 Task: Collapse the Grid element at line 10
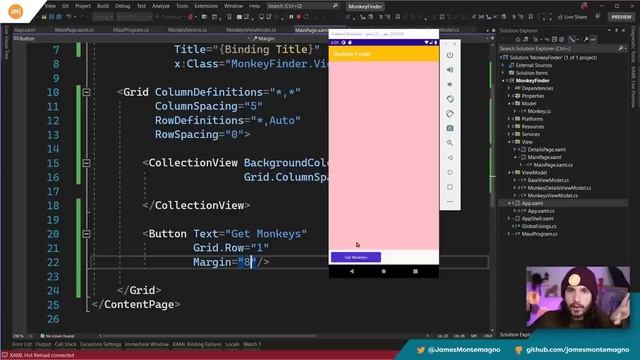point(86,93)
